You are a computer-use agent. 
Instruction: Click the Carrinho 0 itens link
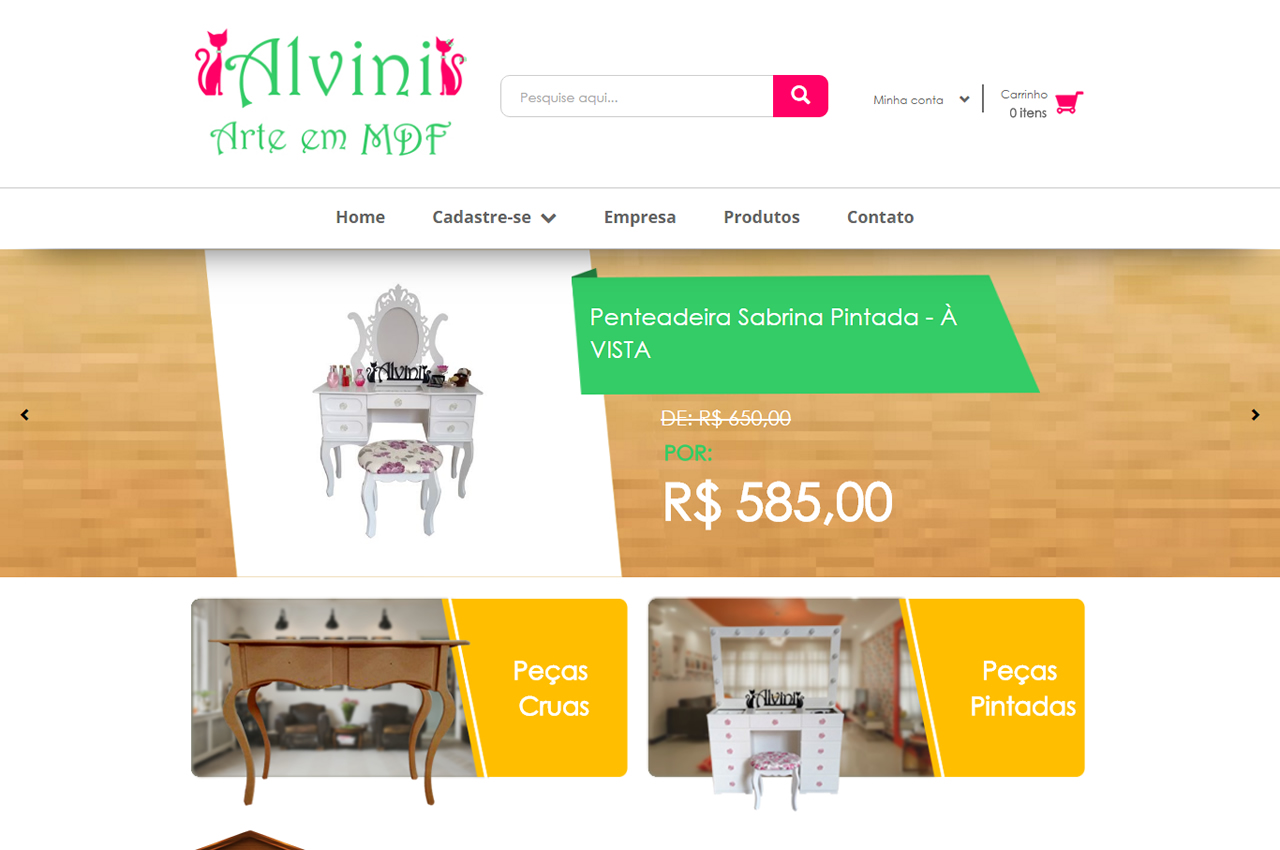coord(1027,103)
